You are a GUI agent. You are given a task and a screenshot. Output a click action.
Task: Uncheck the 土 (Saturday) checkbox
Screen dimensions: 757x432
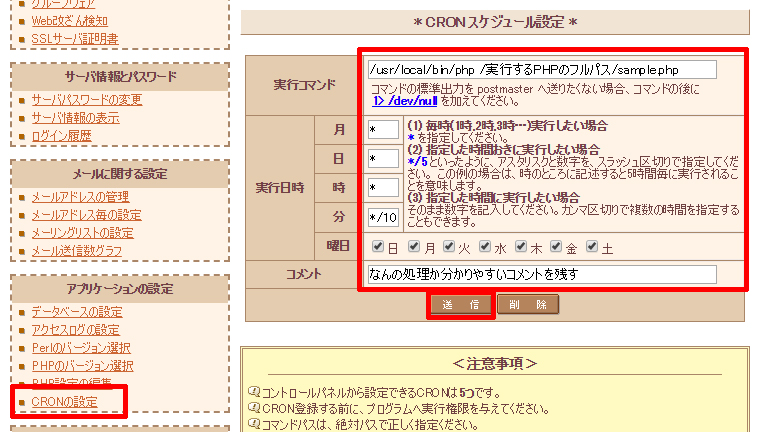point(593,246)
